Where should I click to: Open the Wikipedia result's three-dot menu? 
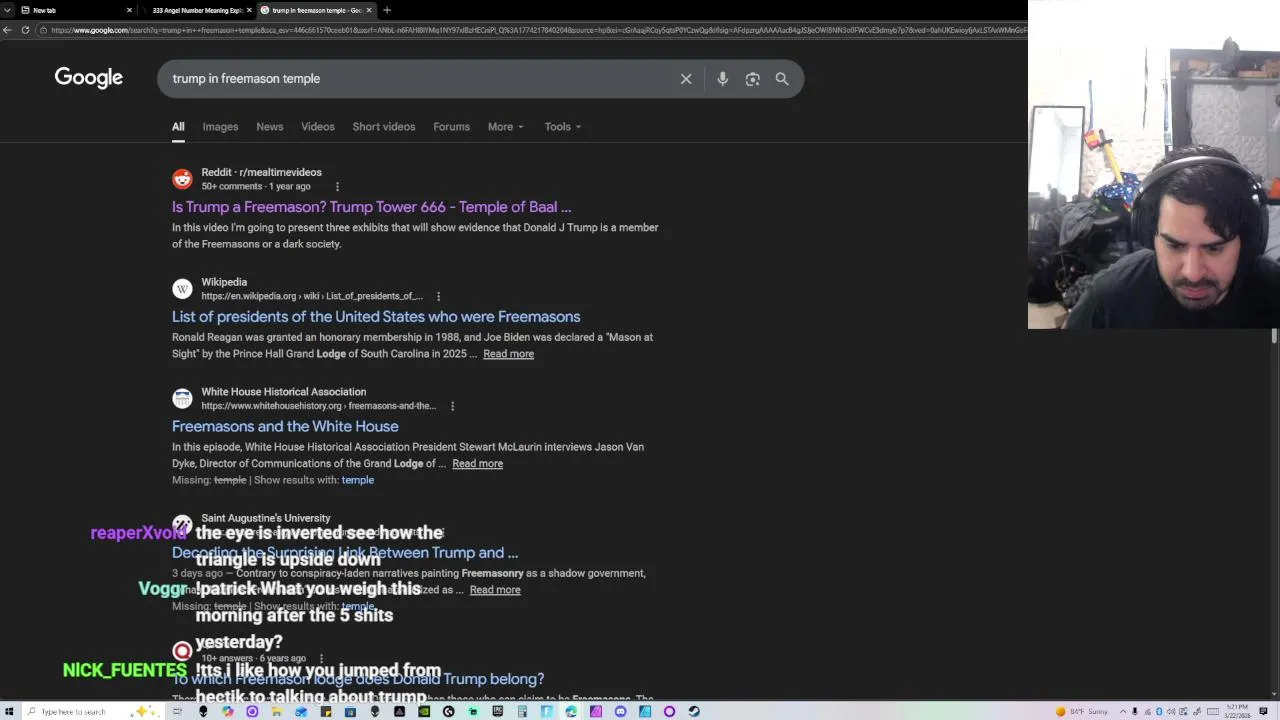click(438, 296)
